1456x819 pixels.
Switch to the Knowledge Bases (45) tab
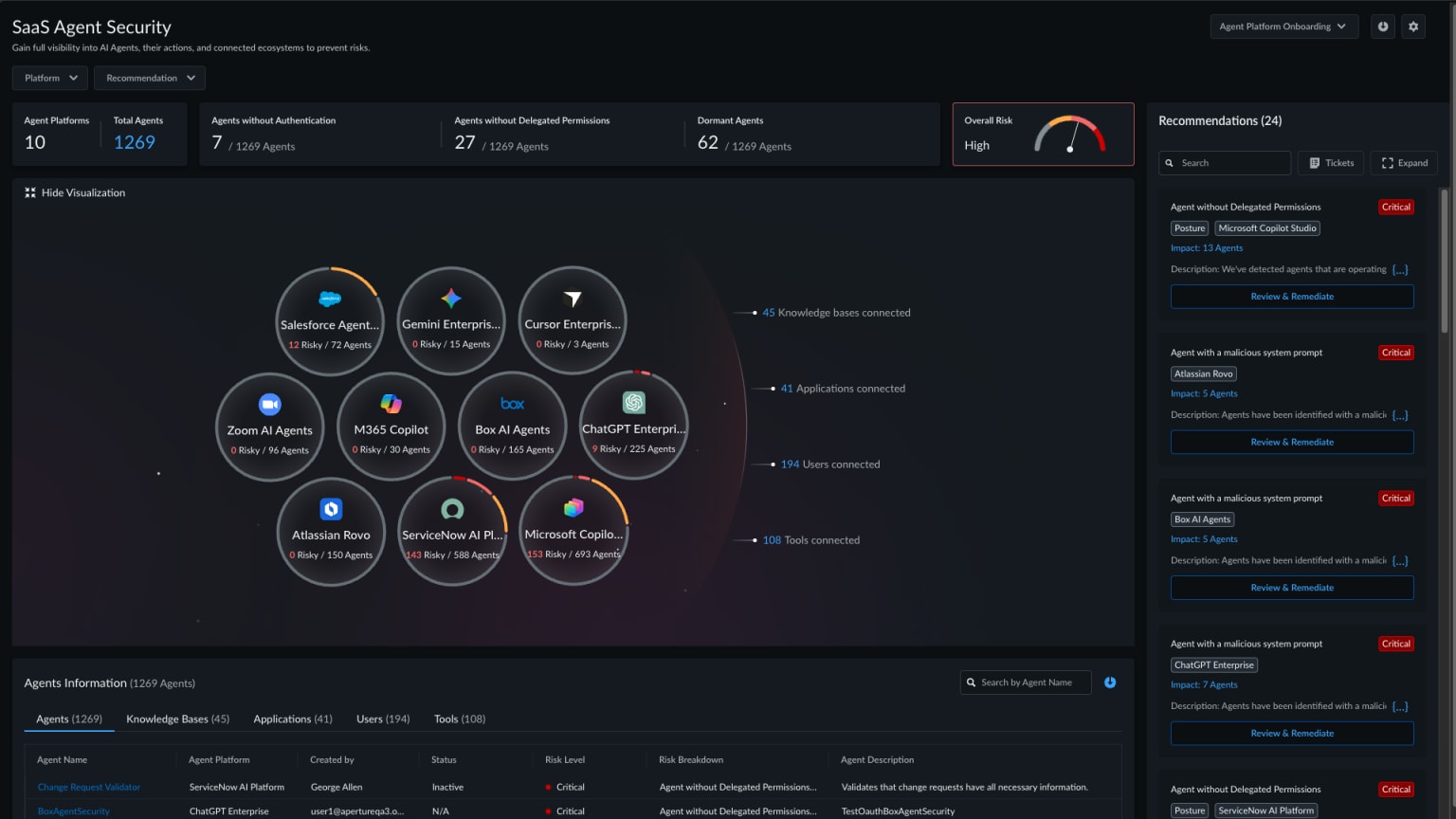[x=178, y=719]
